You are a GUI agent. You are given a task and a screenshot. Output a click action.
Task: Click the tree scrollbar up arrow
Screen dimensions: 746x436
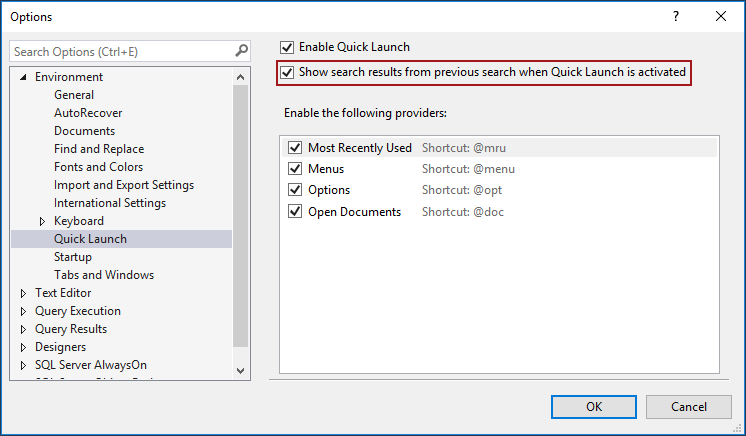click(x=241, y=77)
